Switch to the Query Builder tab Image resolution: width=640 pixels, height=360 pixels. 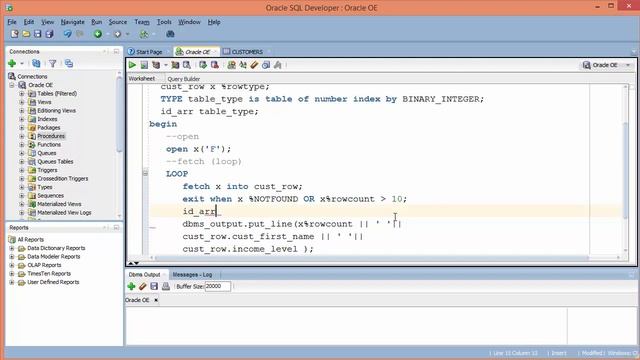click(x=184, y=79)
